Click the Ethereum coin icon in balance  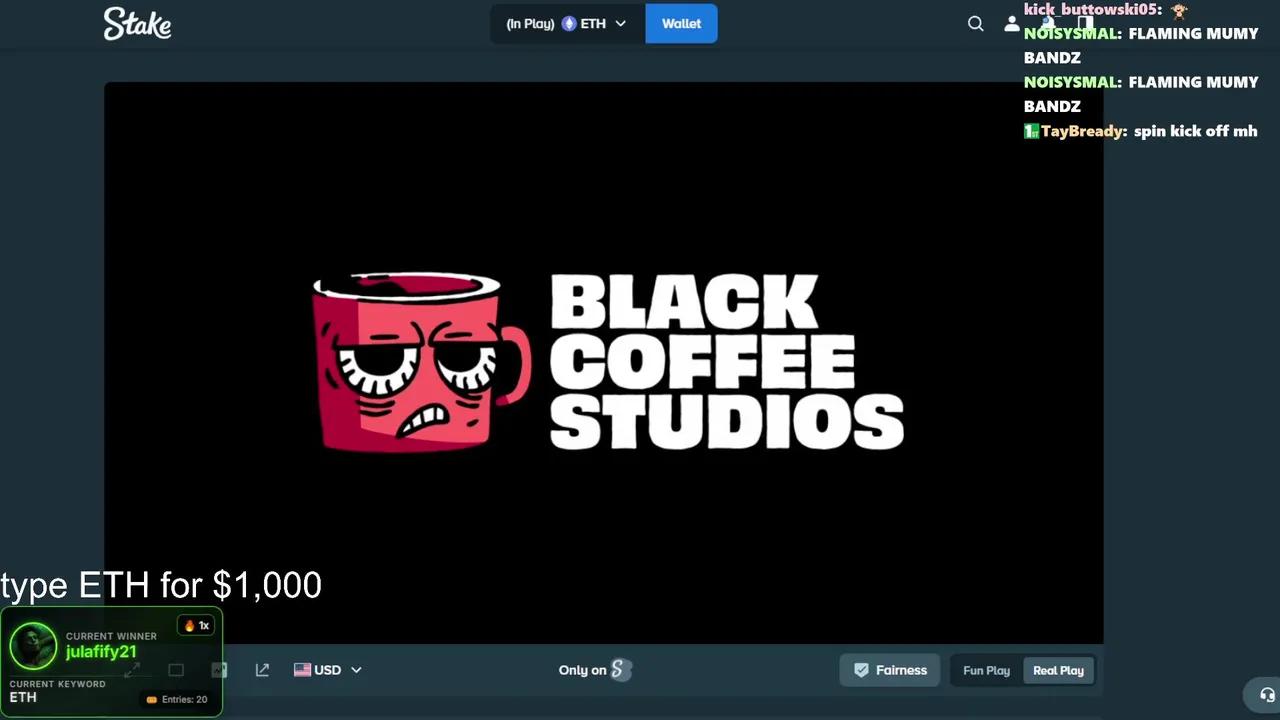click(x=569, y=24)
